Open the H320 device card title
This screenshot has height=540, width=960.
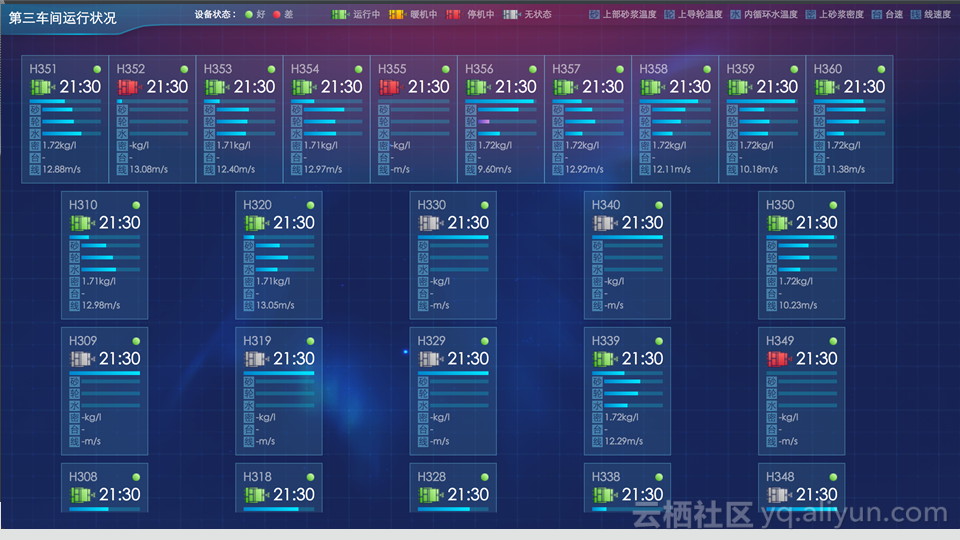pyautogui.click(x=257, y=205)
